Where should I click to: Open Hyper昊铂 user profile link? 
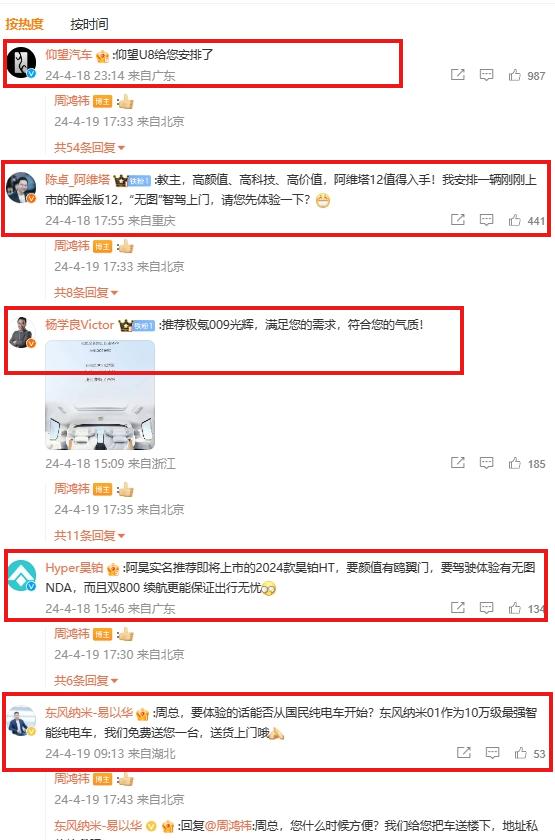click(x=74, y=568)
